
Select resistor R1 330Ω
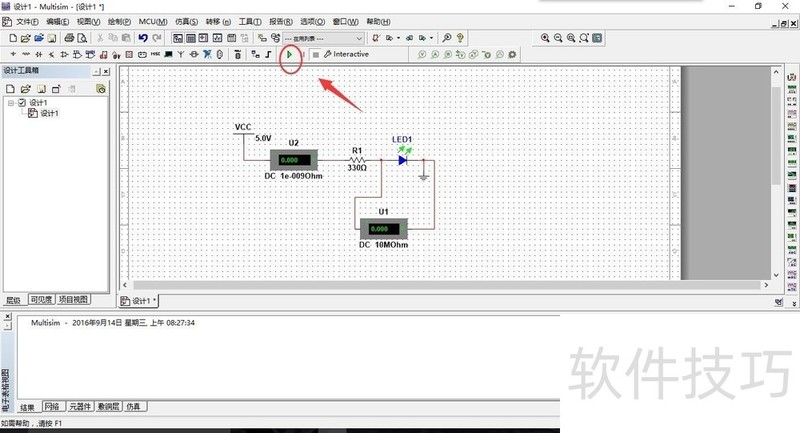pos(357,160)
